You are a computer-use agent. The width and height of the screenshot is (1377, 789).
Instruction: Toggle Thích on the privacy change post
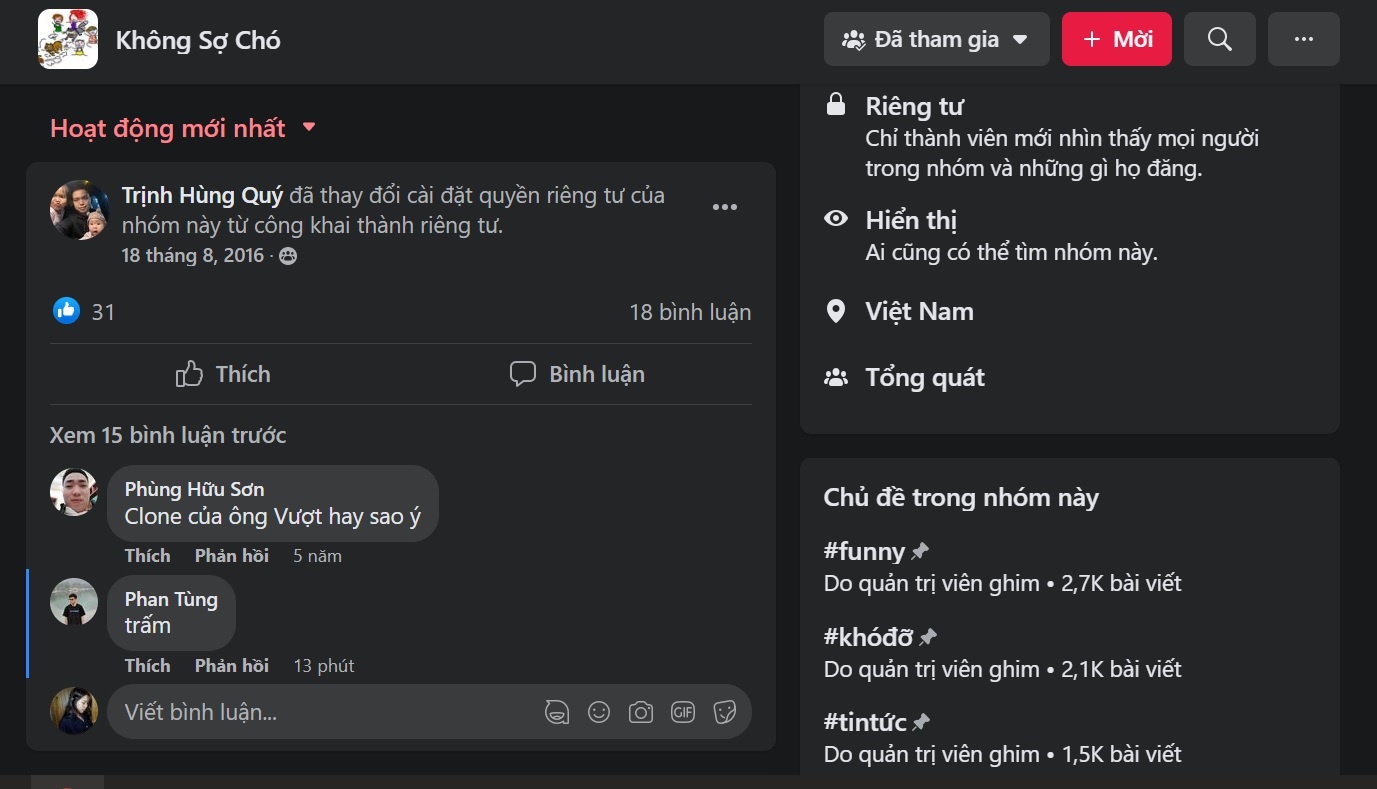coord(222,373)
